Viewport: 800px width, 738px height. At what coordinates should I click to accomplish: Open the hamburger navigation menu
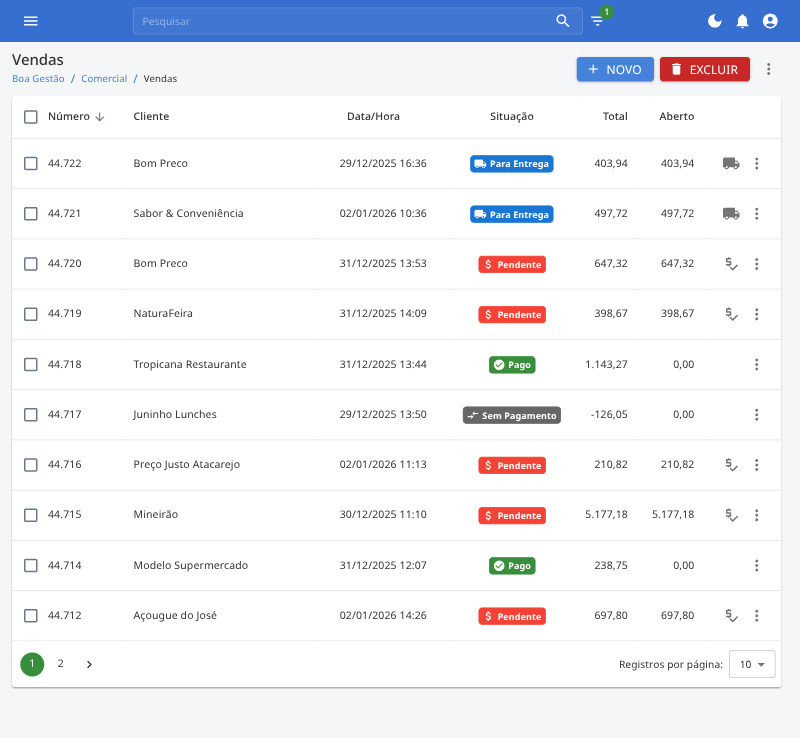click(30, 21)
